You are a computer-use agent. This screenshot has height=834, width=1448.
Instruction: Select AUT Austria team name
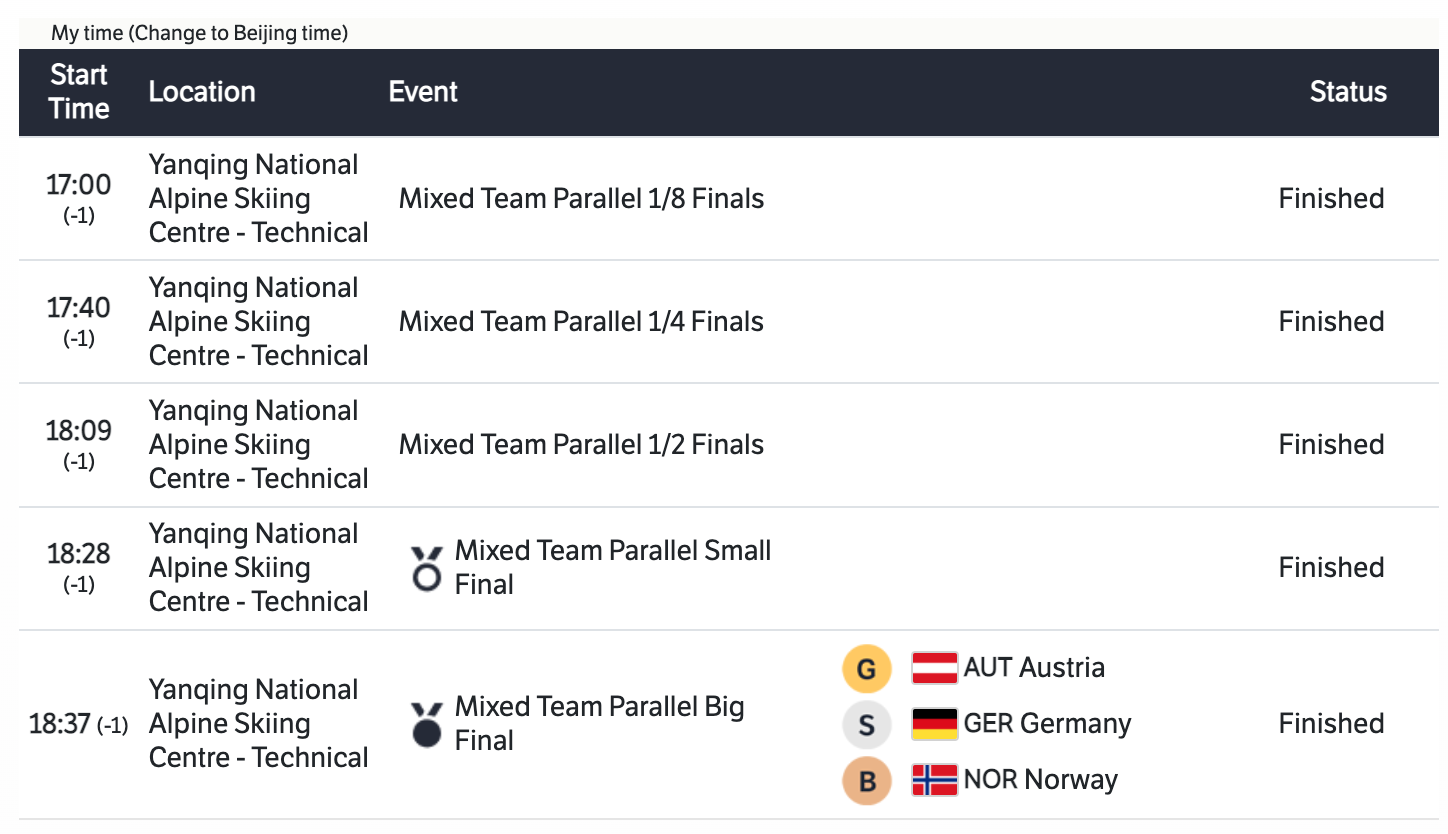(1034, 668)
